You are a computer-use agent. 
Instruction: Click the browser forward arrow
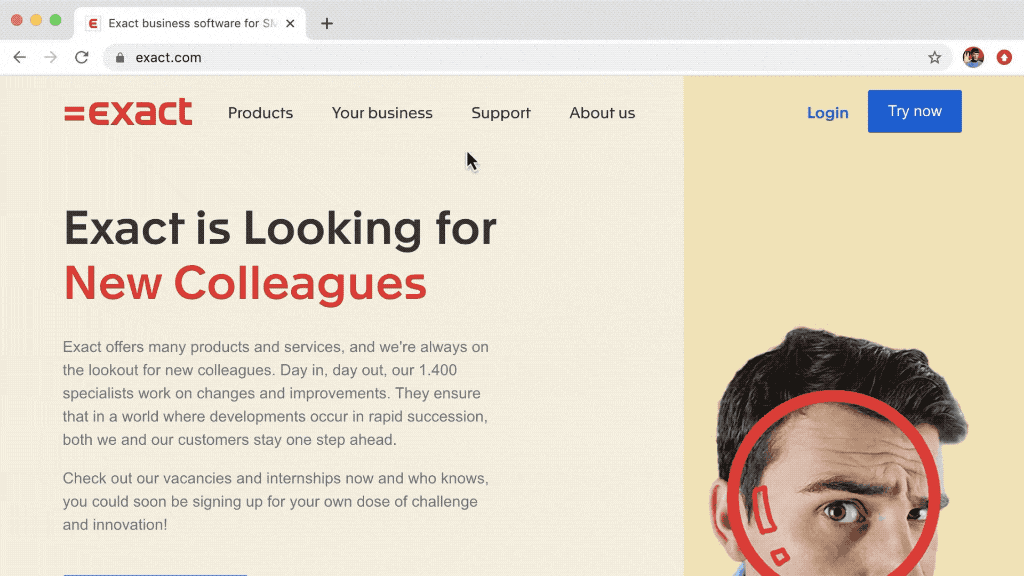51,58
